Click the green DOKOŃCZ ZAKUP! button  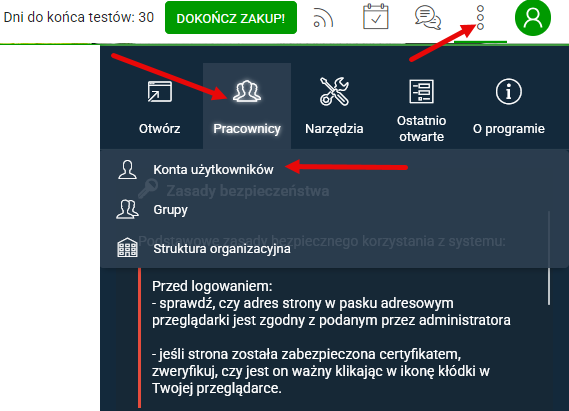point(231,18)
